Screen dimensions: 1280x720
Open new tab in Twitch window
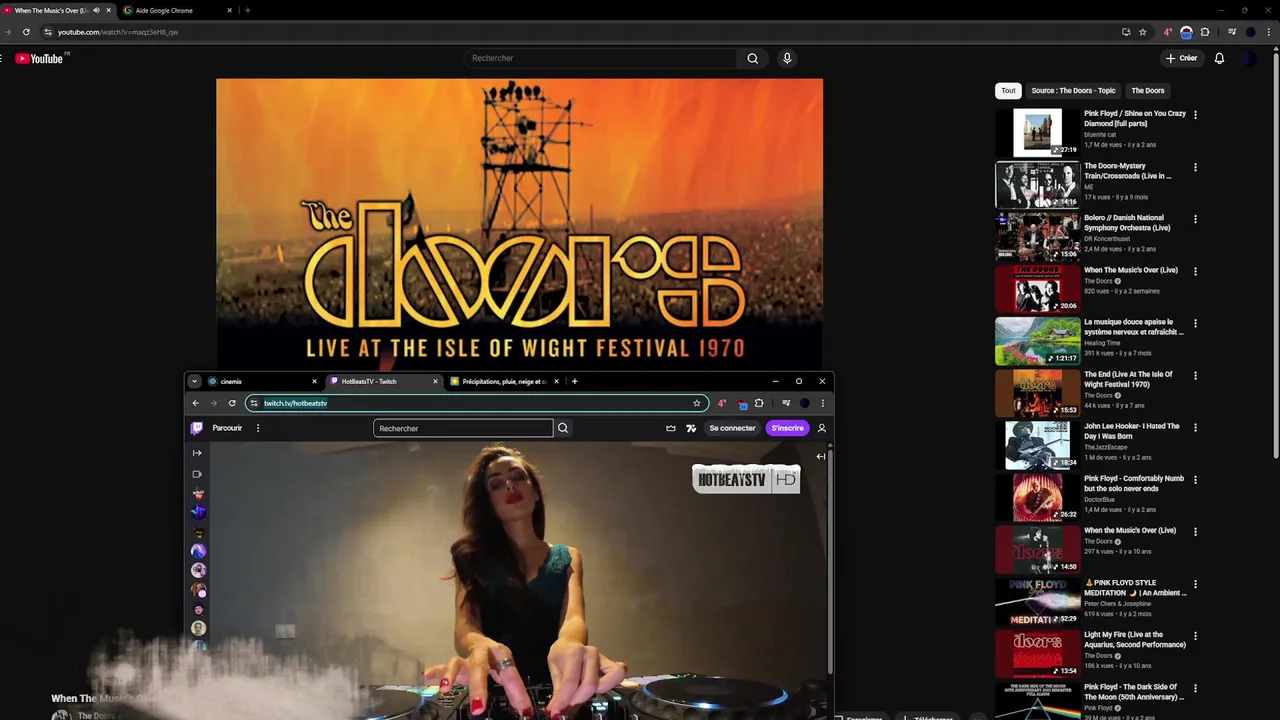[574, 381]
